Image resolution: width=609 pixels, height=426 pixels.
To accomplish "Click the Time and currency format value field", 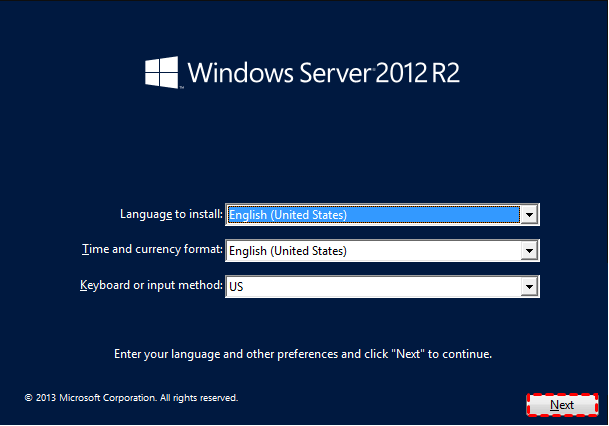I will pyautogui.click(x=382, y=251).
